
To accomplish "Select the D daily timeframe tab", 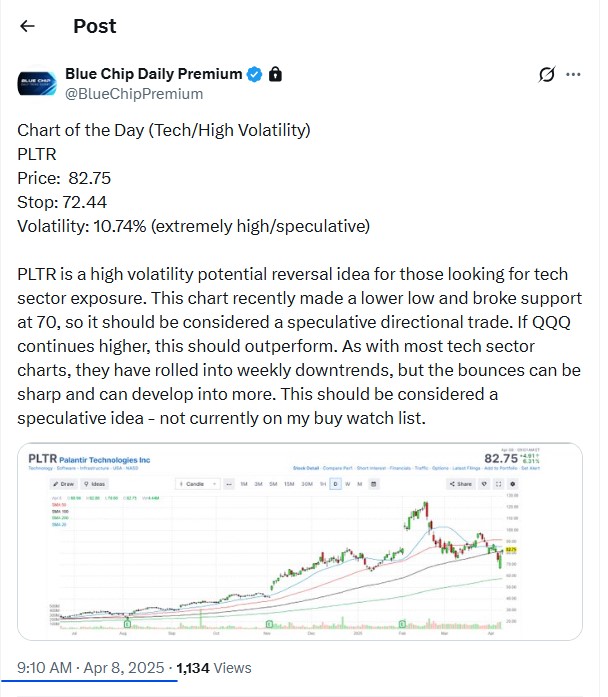I will [335, 484].
